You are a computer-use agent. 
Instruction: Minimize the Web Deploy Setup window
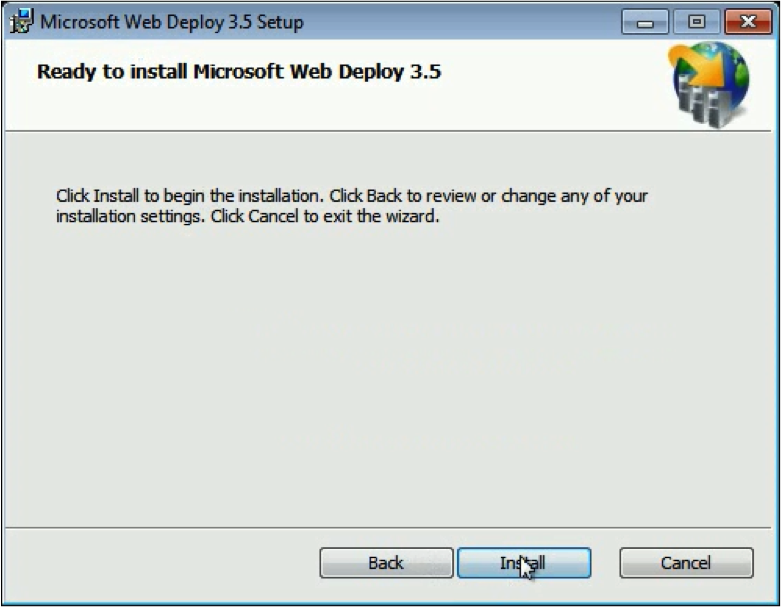[645, 22]
